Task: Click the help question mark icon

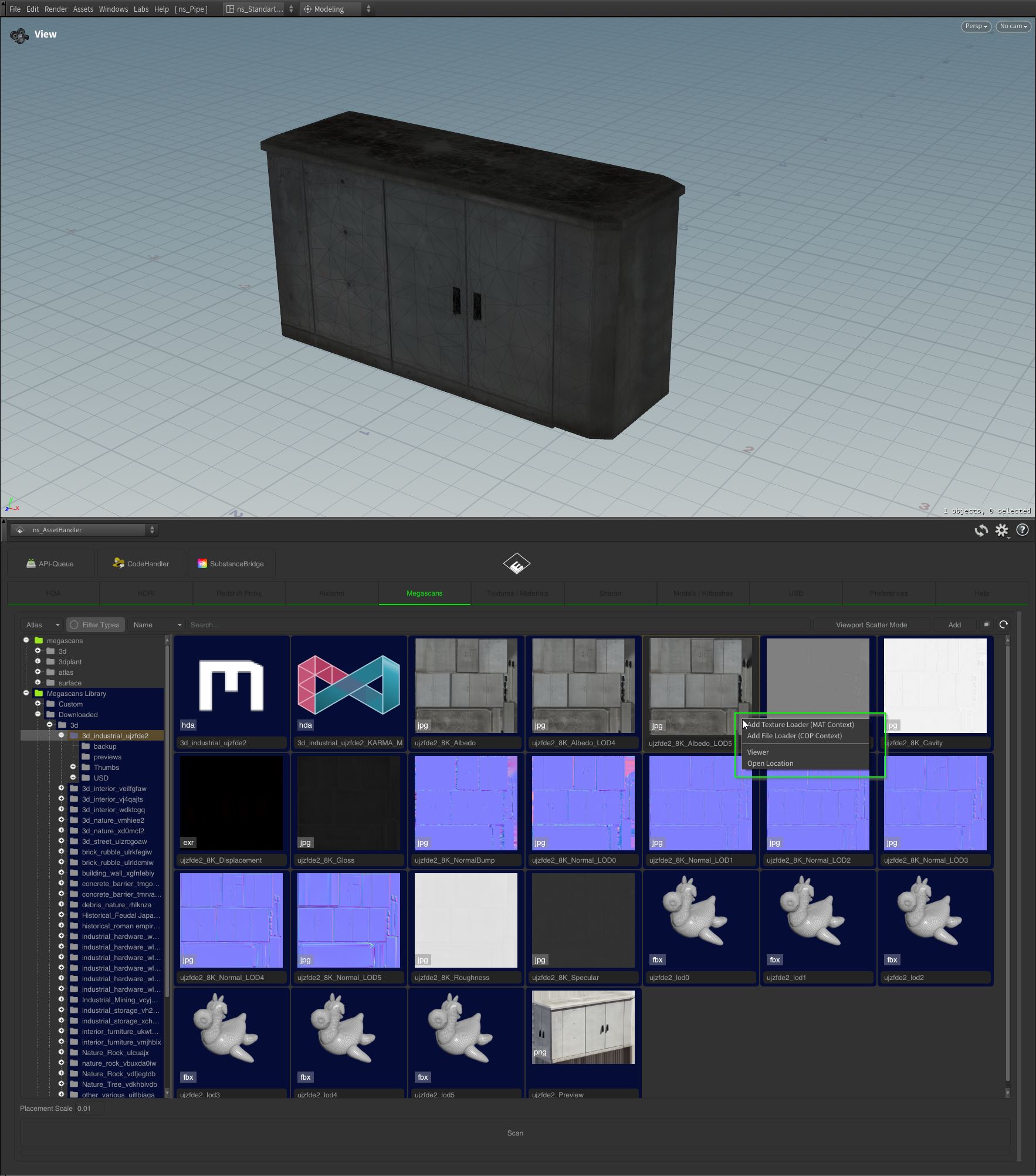Action: pyautogui.click(x=1022, y=530)
